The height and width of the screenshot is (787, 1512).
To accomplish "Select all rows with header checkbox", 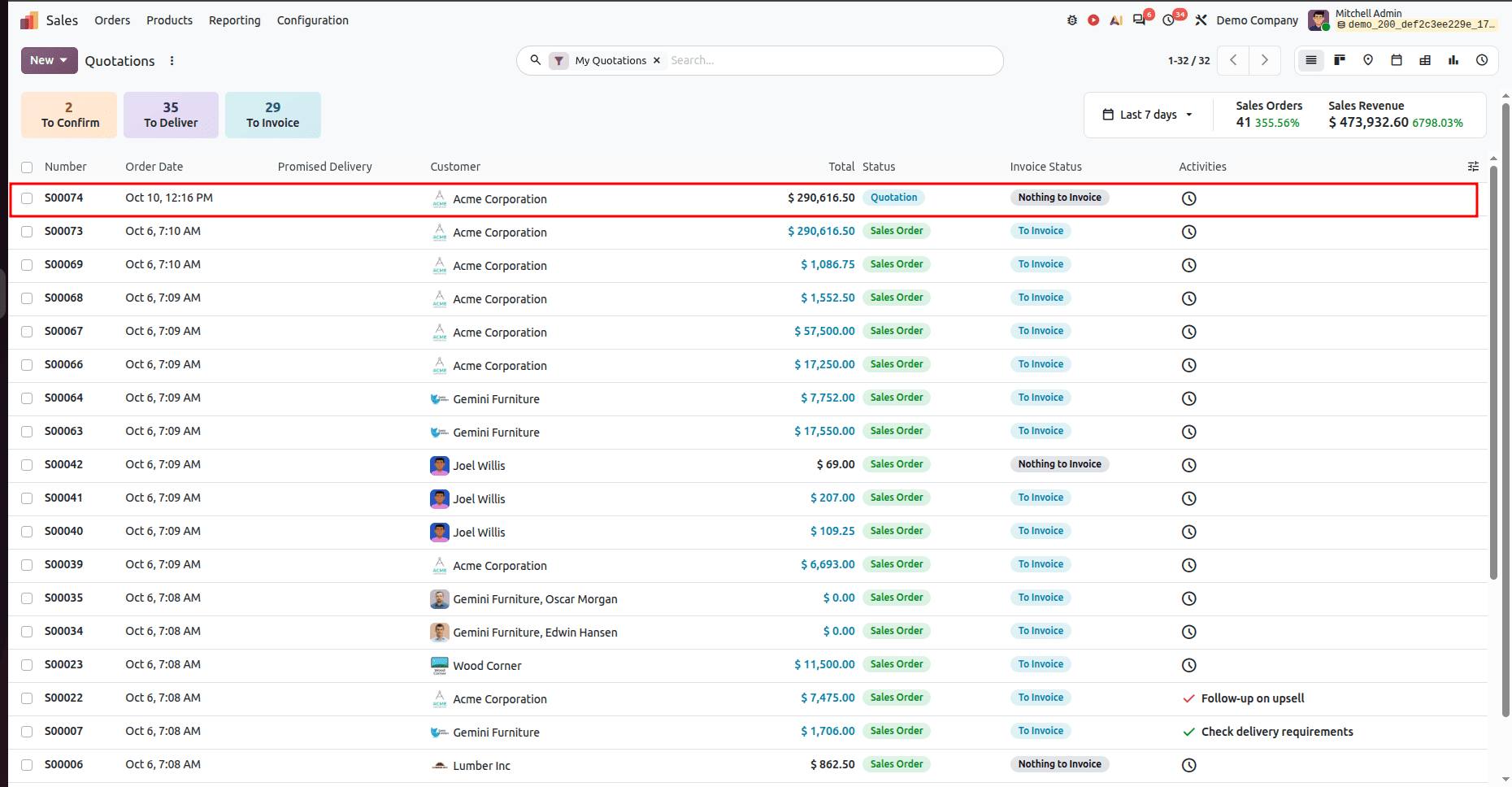I will pos(27,167).
